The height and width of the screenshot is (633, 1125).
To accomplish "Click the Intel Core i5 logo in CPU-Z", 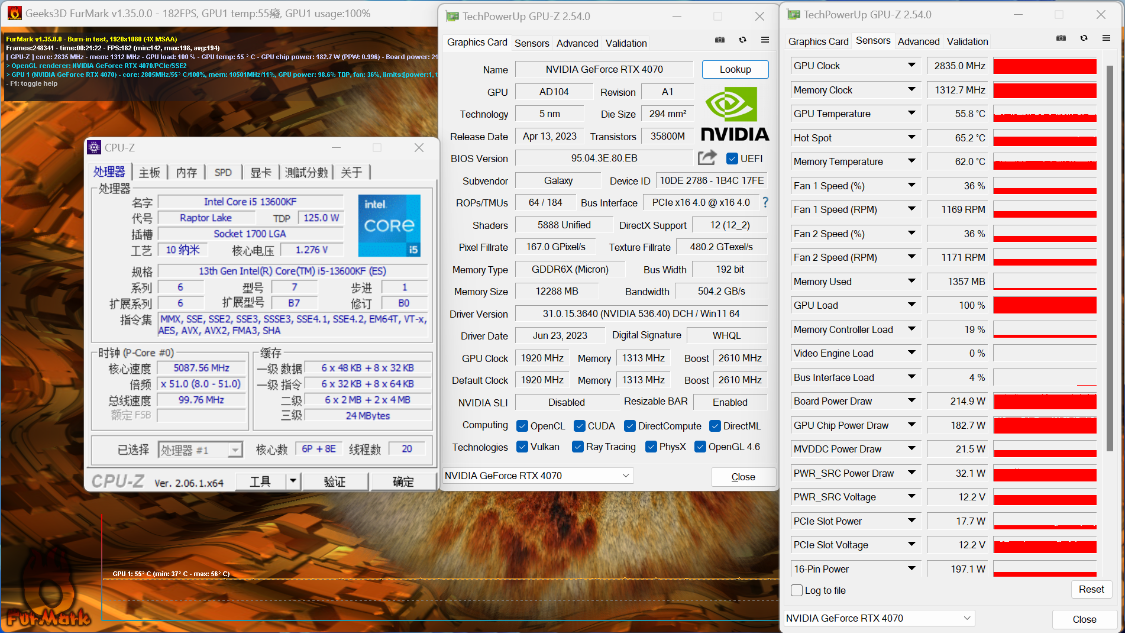I will [x=388, y=225].
